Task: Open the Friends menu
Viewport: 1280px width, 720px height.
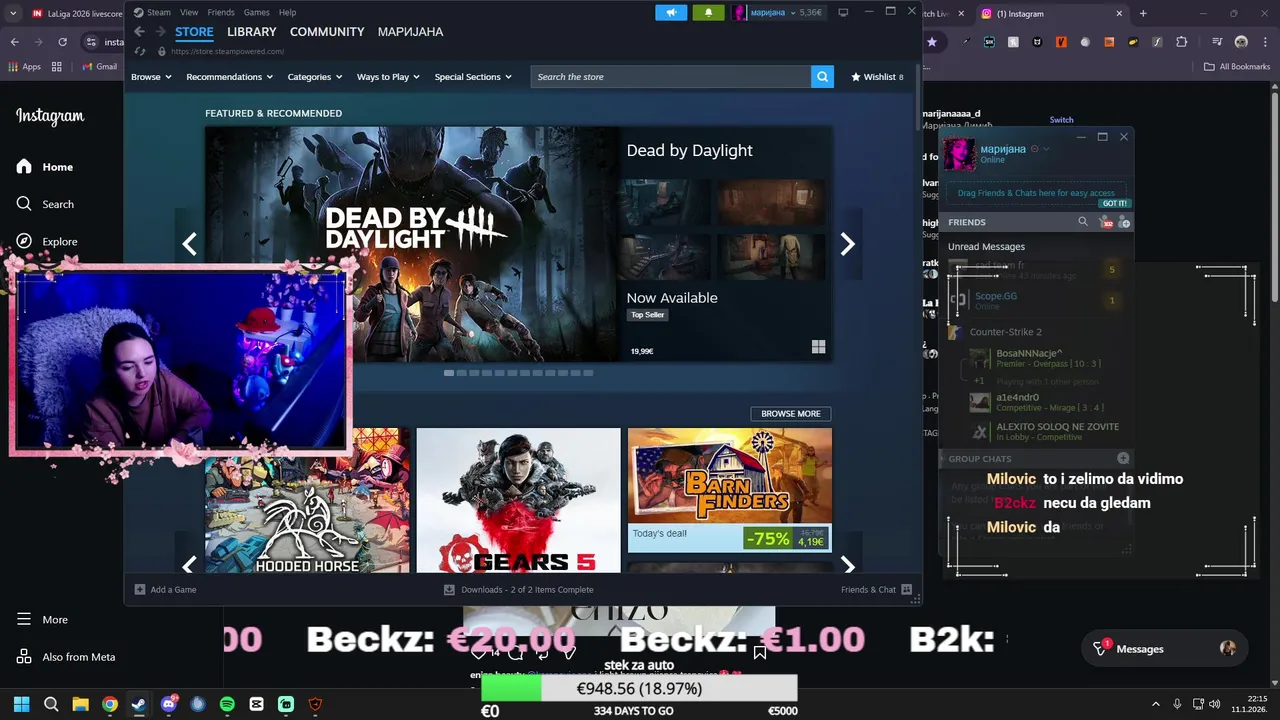Action: 221,12
